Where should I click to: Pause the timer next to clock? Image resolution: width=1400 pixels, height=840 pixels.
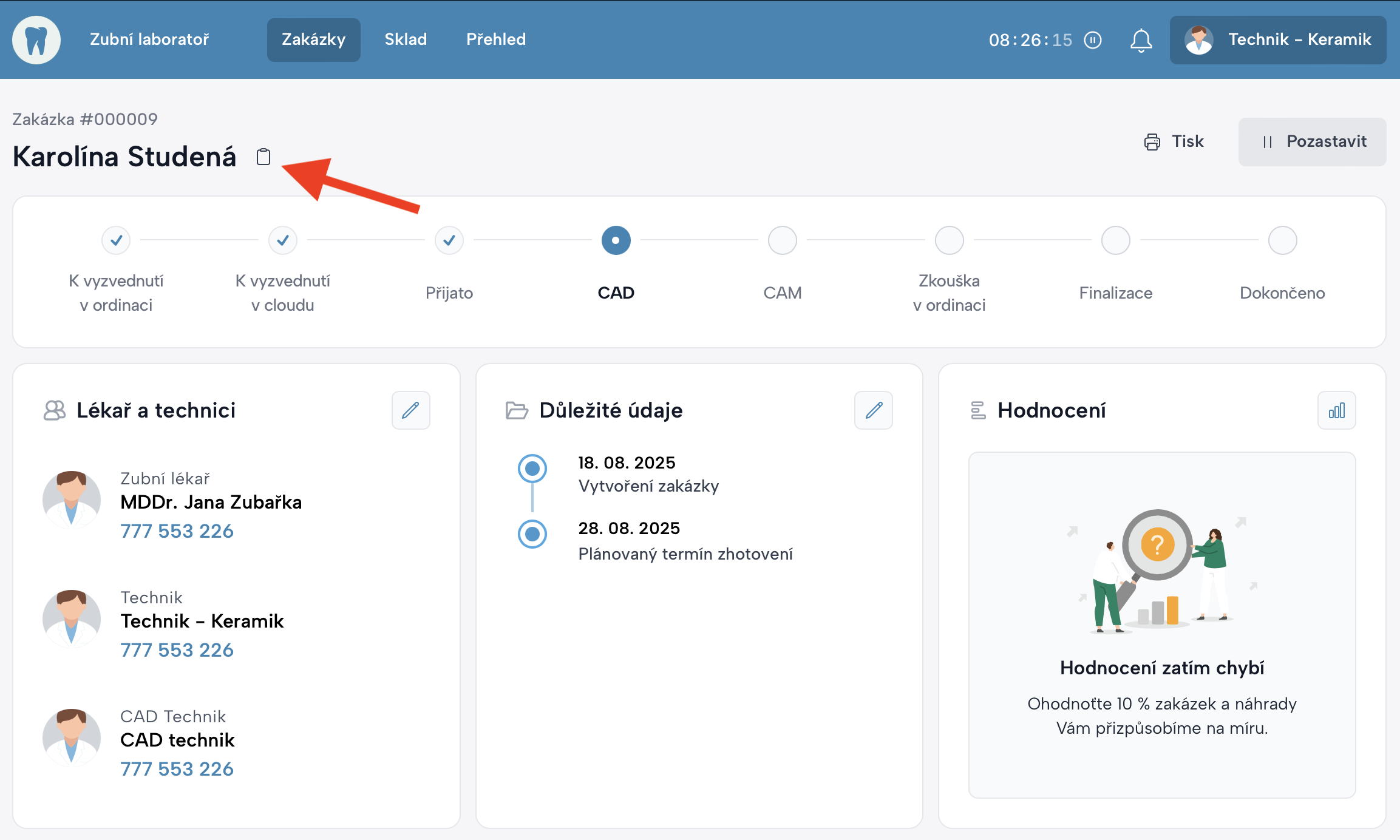coord(1092,40)
